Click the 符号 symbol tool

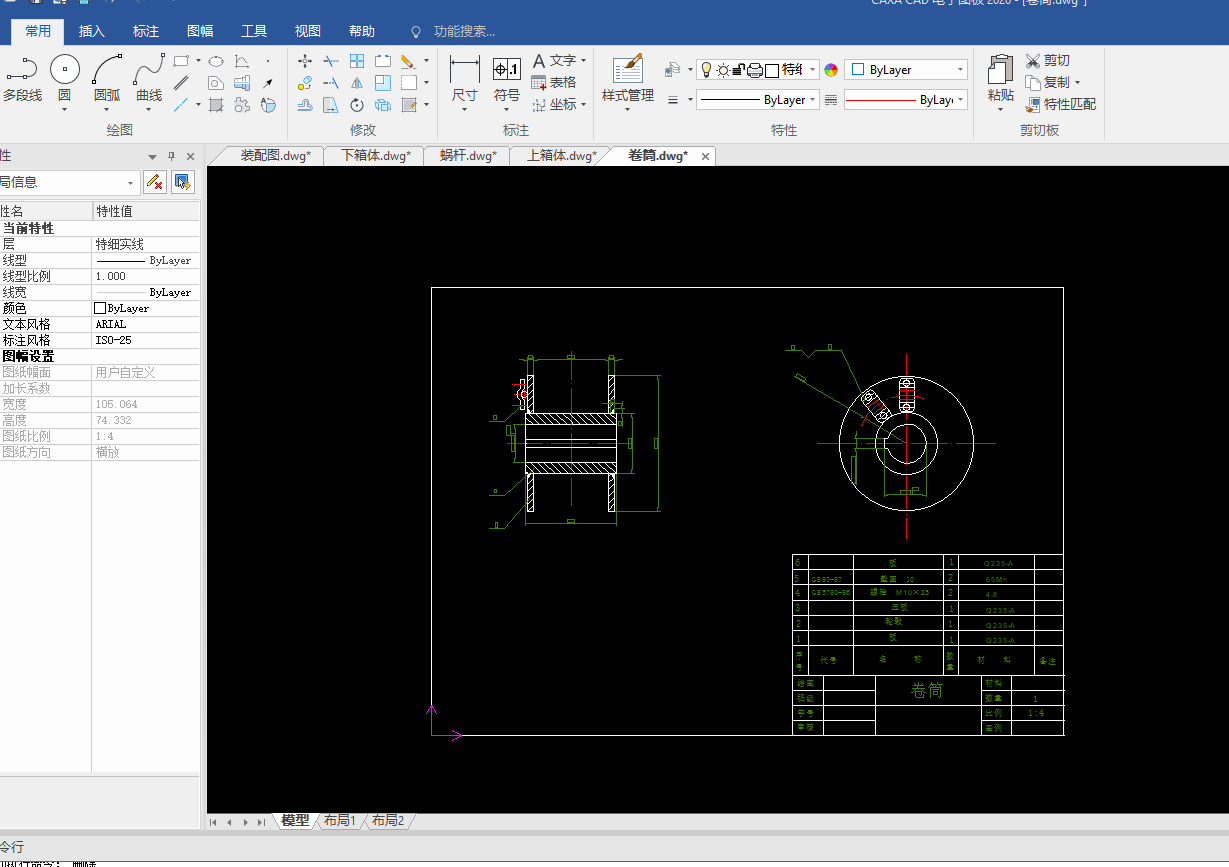pos(507,78)
